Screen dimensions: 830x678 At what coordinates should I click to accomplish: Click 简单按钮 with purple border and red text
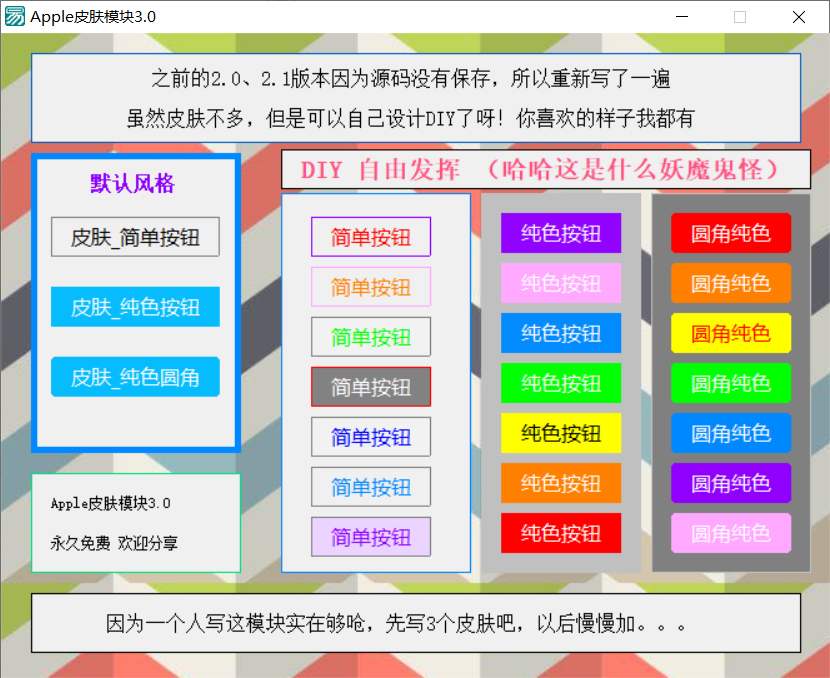[x=371, y=237]
